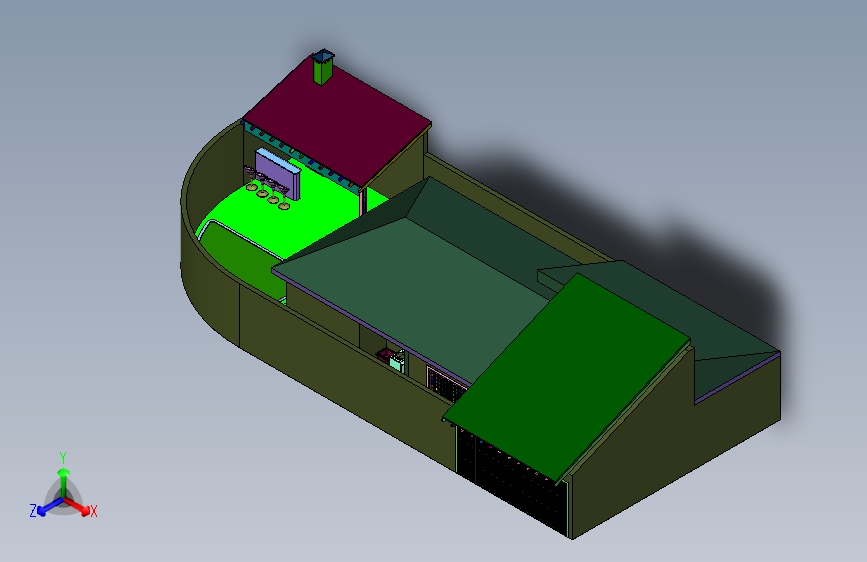This screenshot has width=867, height=562.
Task: Pick the pink door post of the small house
Action: pyautogui.click(x=362, y=202)
